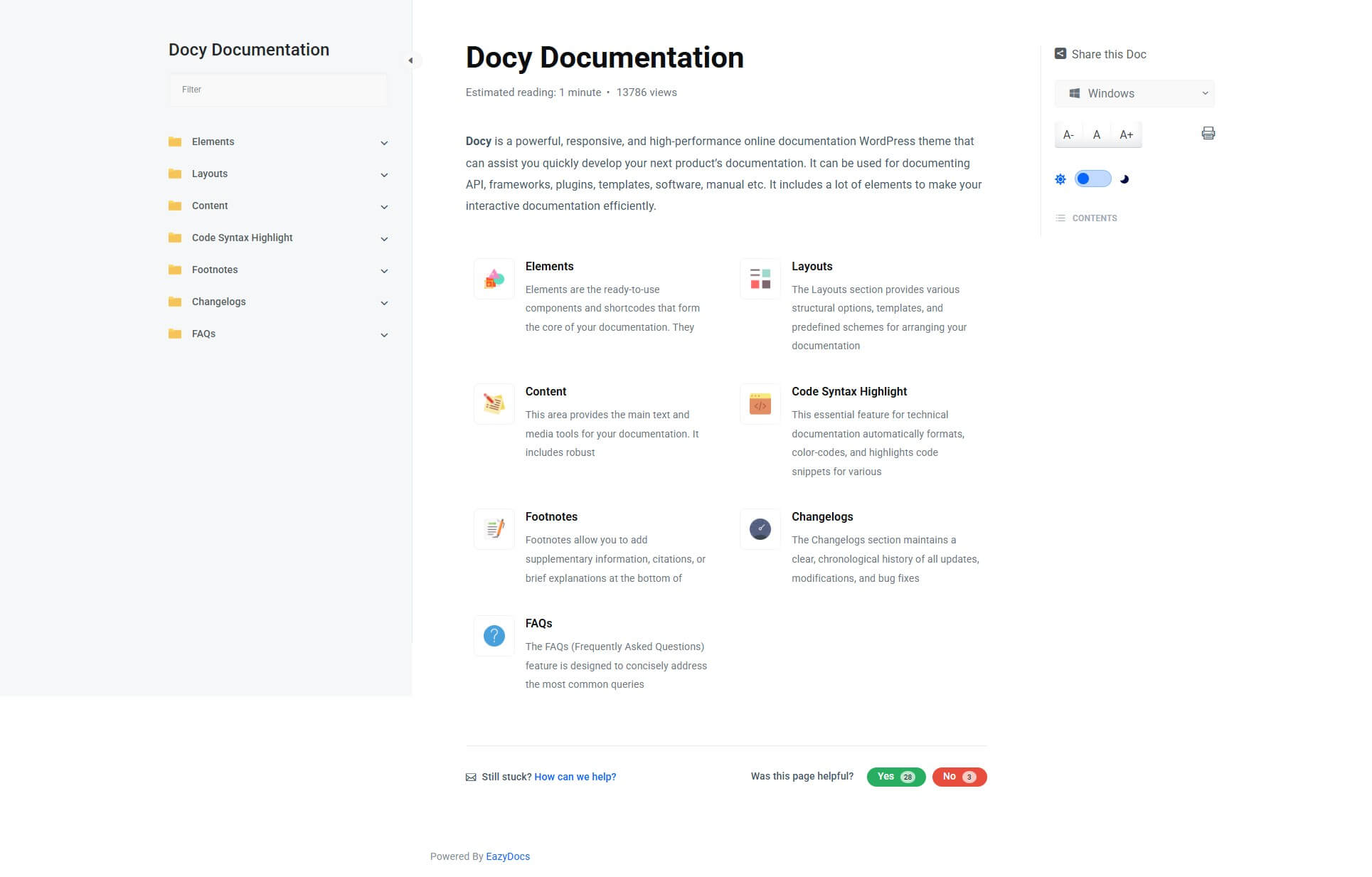Expand the FAQs section chevron
This screenshot has width=1372, height=877.
click(x=384, y=335)
